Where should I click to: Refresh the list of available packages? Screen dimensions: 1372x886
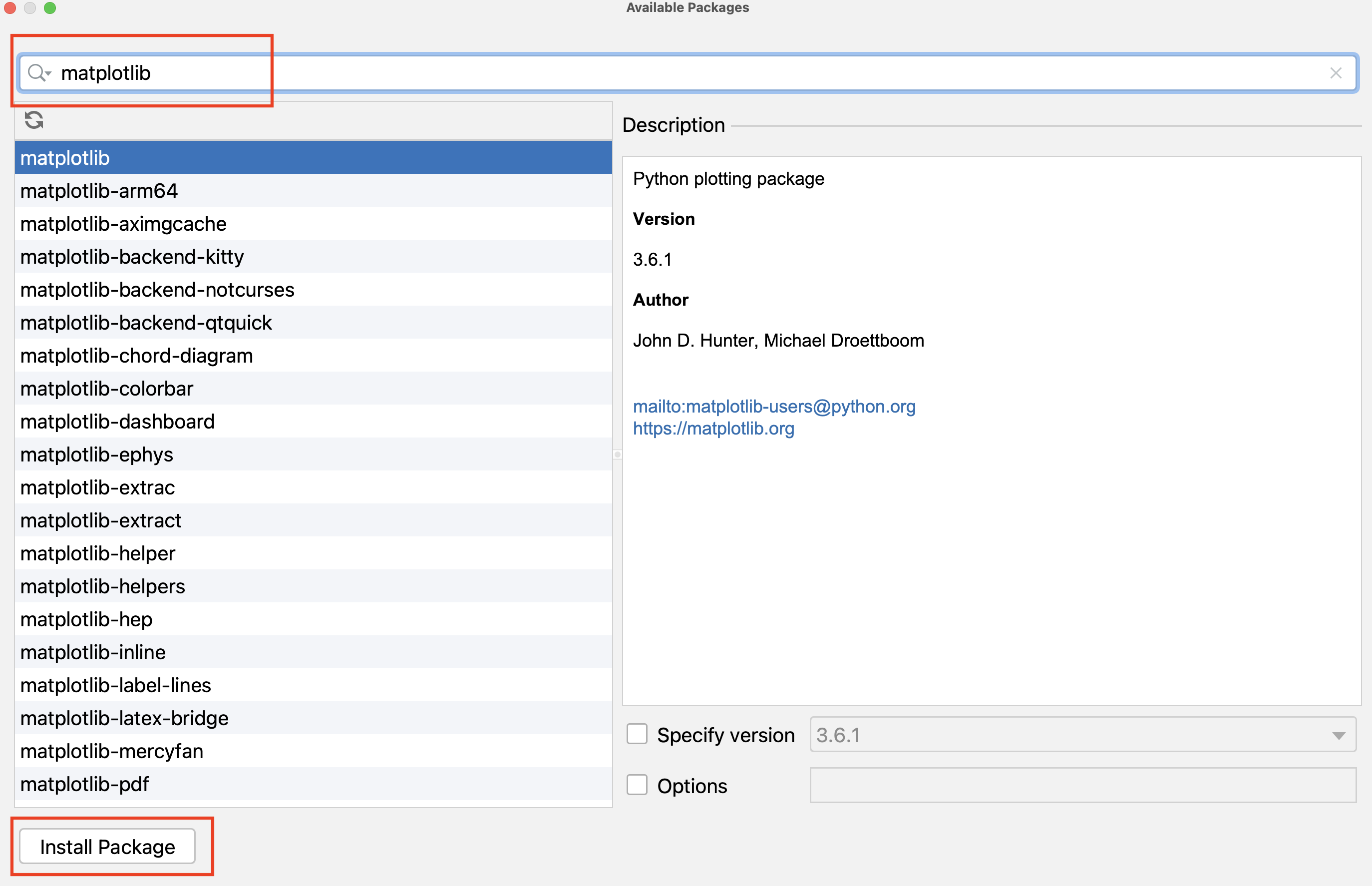34,120
